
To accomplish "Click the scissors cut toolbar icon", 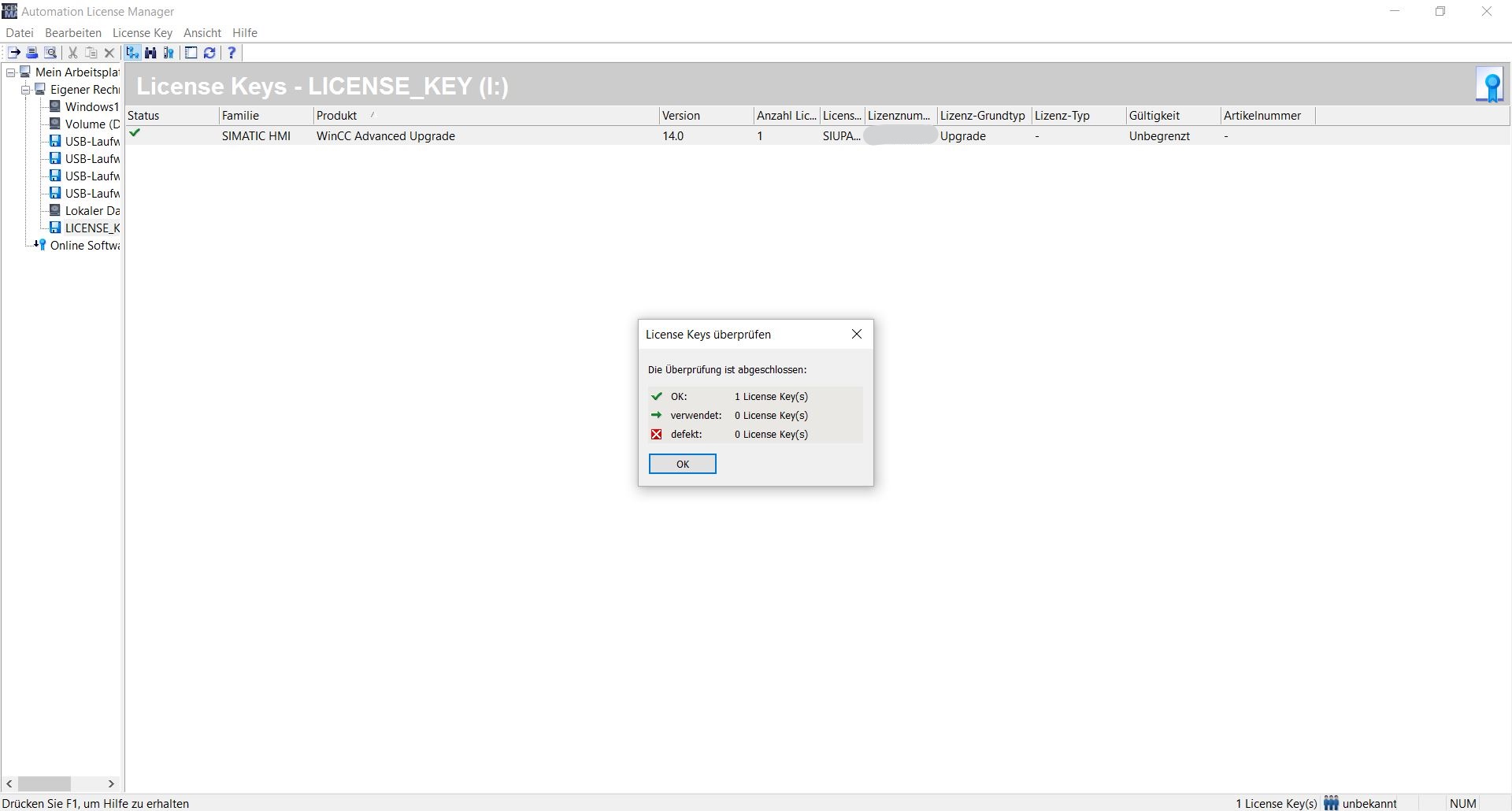I will 72,53.
